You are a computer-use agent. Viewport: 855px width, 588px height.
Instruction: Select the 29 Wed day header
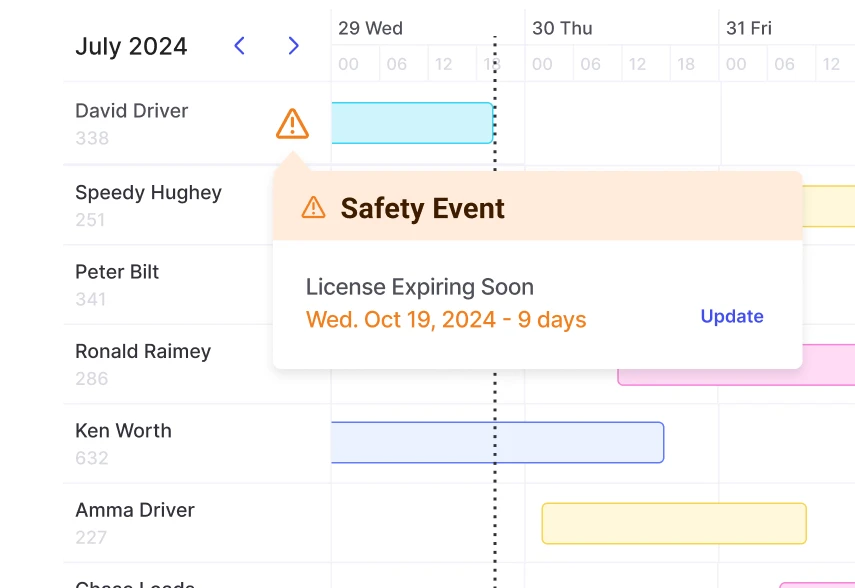click(370, 28)
